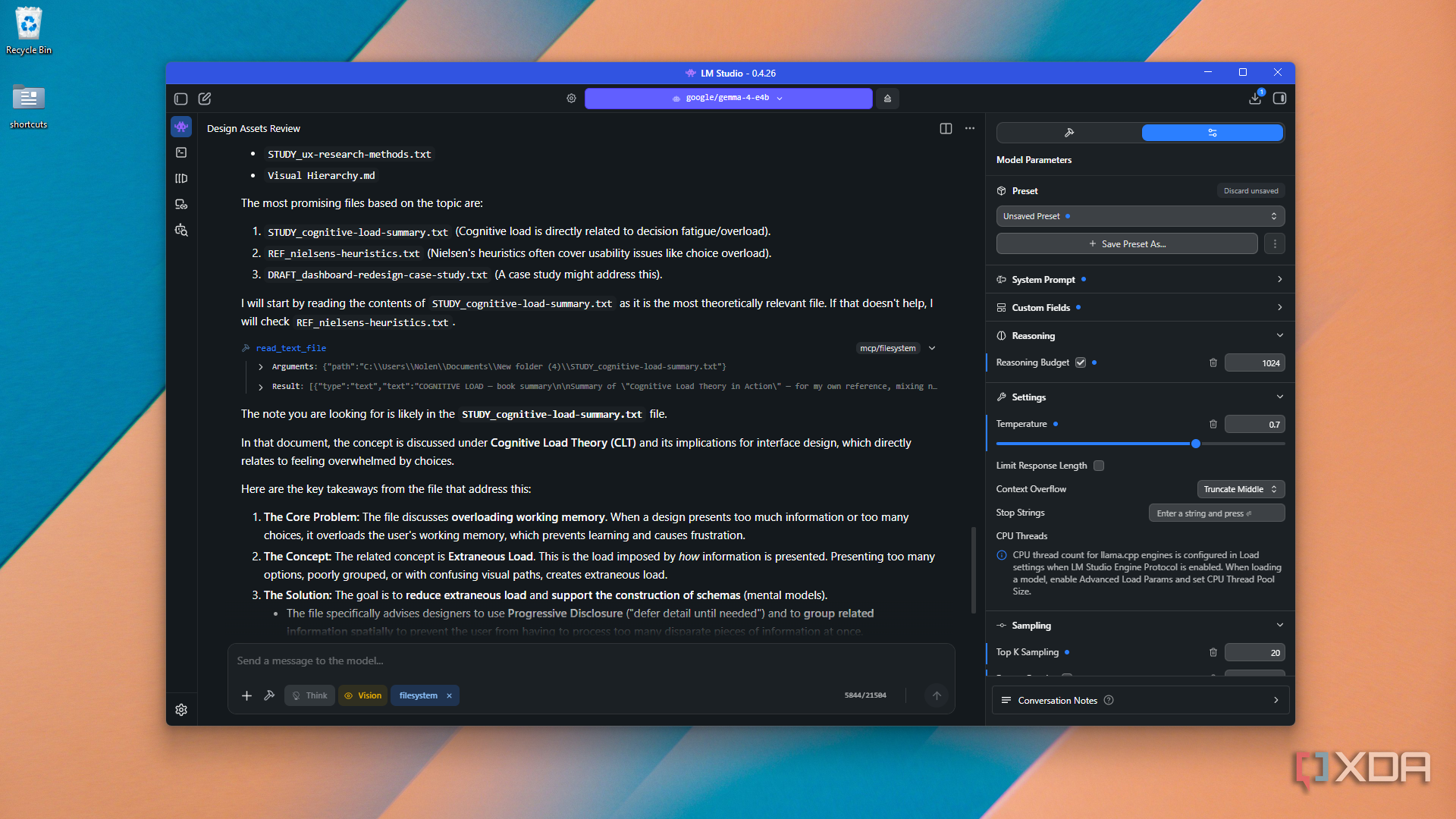
Task: Click the Save Preset As button
Action: point(1127,243)
